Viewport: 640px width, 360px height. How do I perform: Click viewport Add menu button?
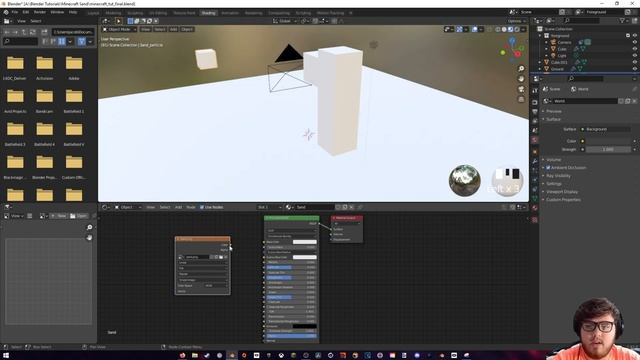[173, 29]
